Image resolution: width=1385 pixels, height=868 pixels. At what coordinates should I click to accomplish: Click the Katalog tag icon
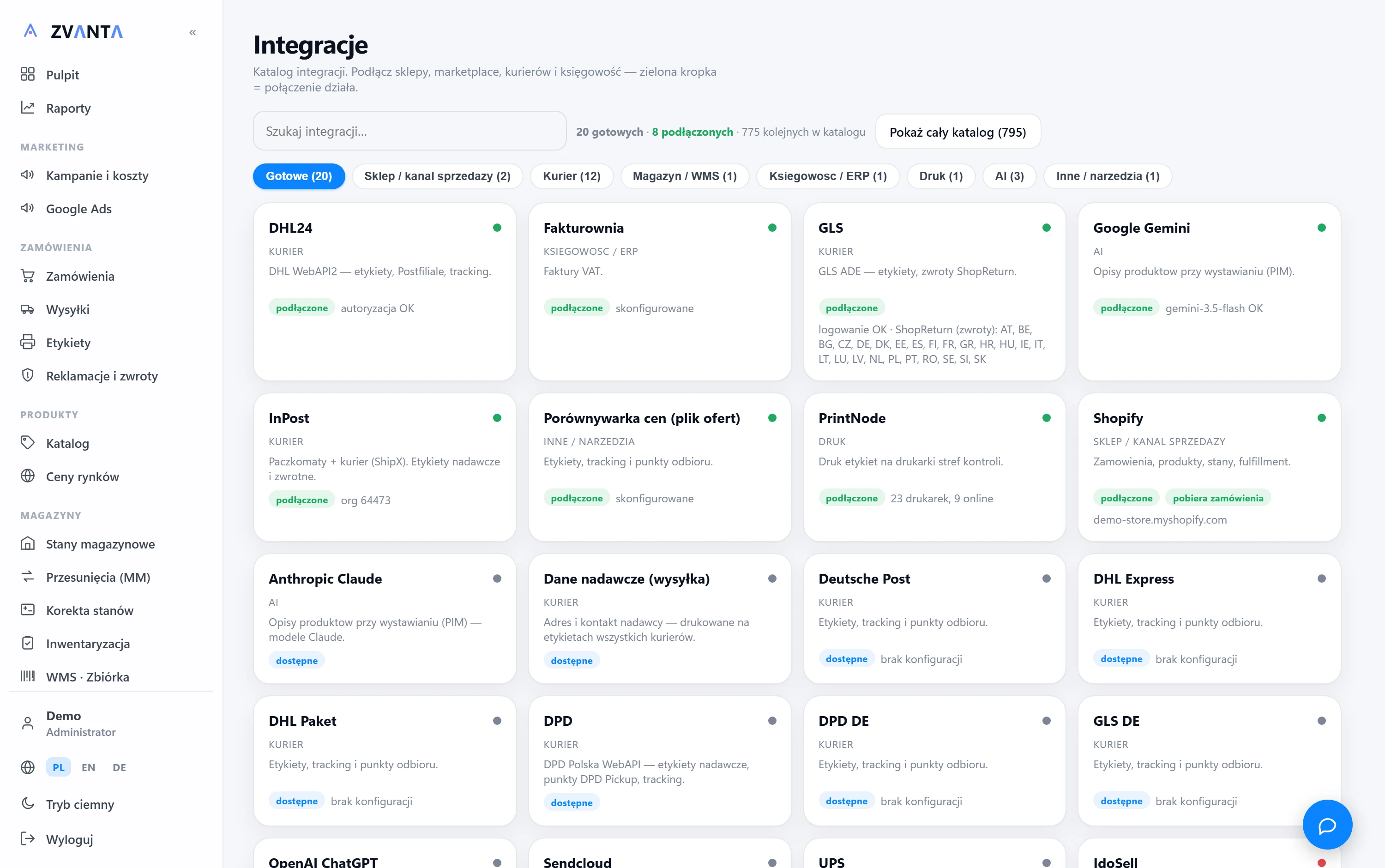pyautogui.click(x=28, y=443)
